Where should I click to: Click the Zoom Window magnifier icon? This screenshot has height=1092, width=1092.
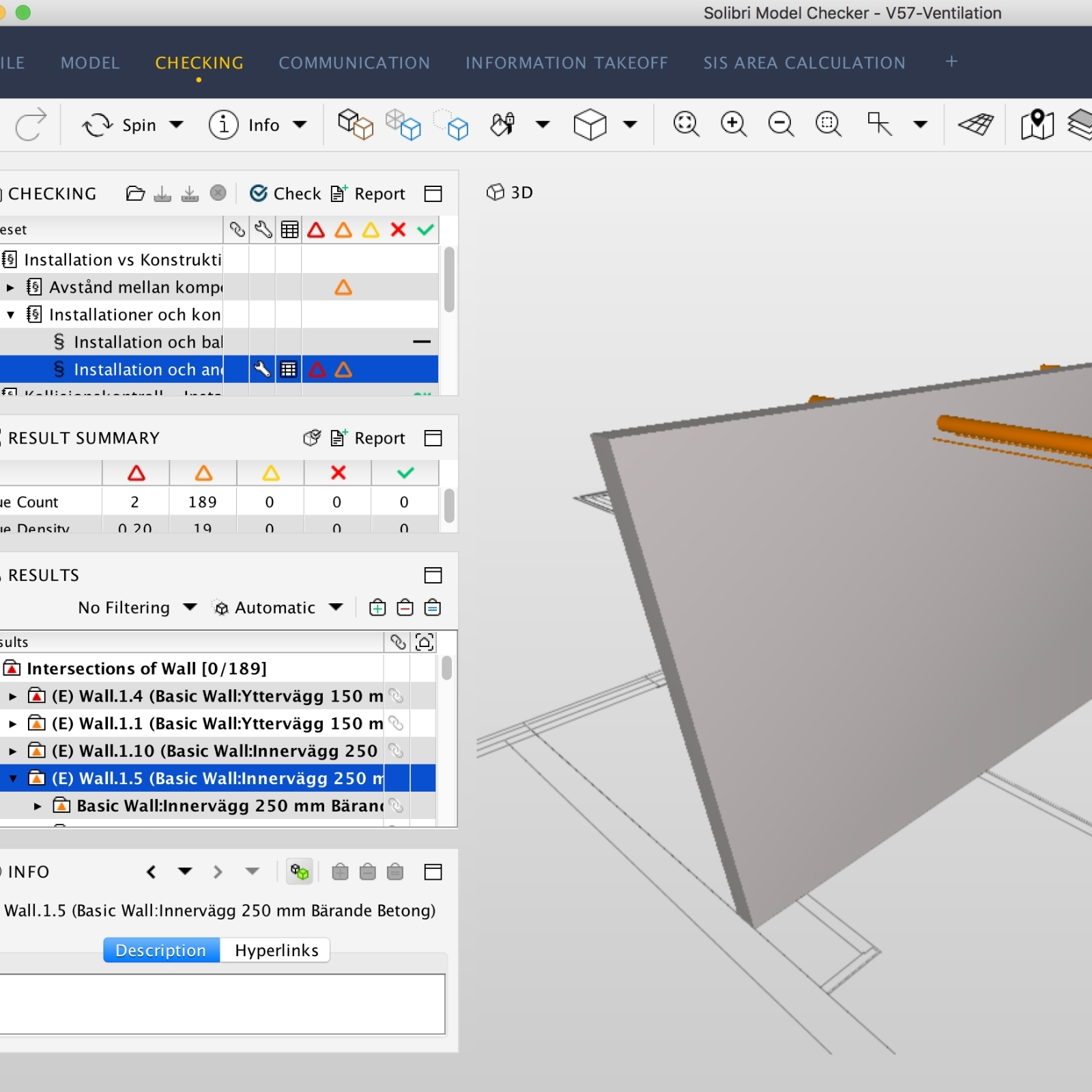click(829, 124)
